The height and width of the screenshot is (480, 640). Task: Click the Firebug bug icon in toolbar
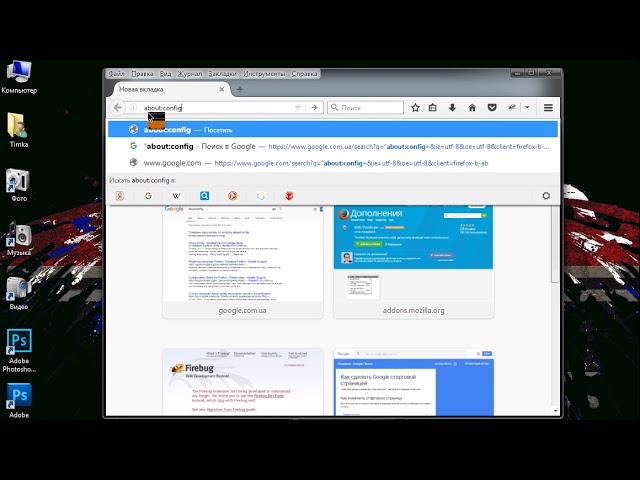click(x=512, y=107)
